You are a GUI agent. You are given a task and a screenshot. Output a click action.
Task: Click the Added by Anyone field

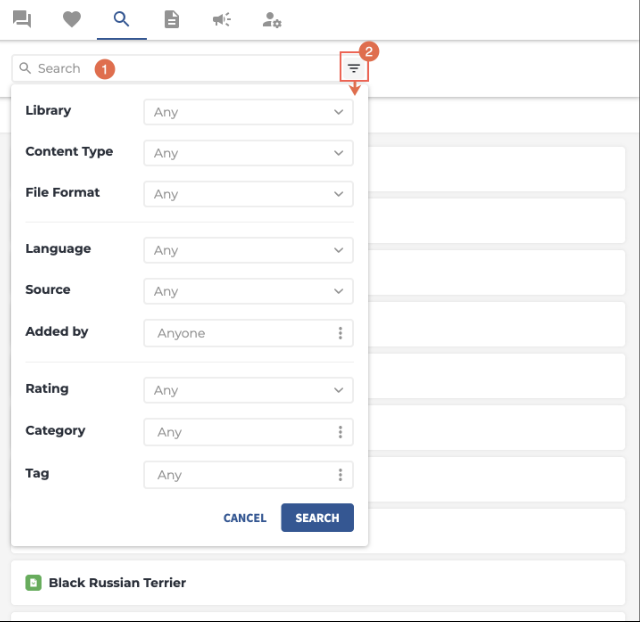(x=248, y=333)
